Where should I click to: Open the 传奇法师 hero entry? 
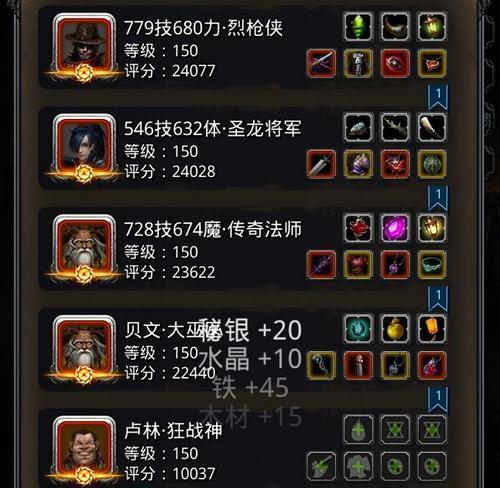(243, 248)
